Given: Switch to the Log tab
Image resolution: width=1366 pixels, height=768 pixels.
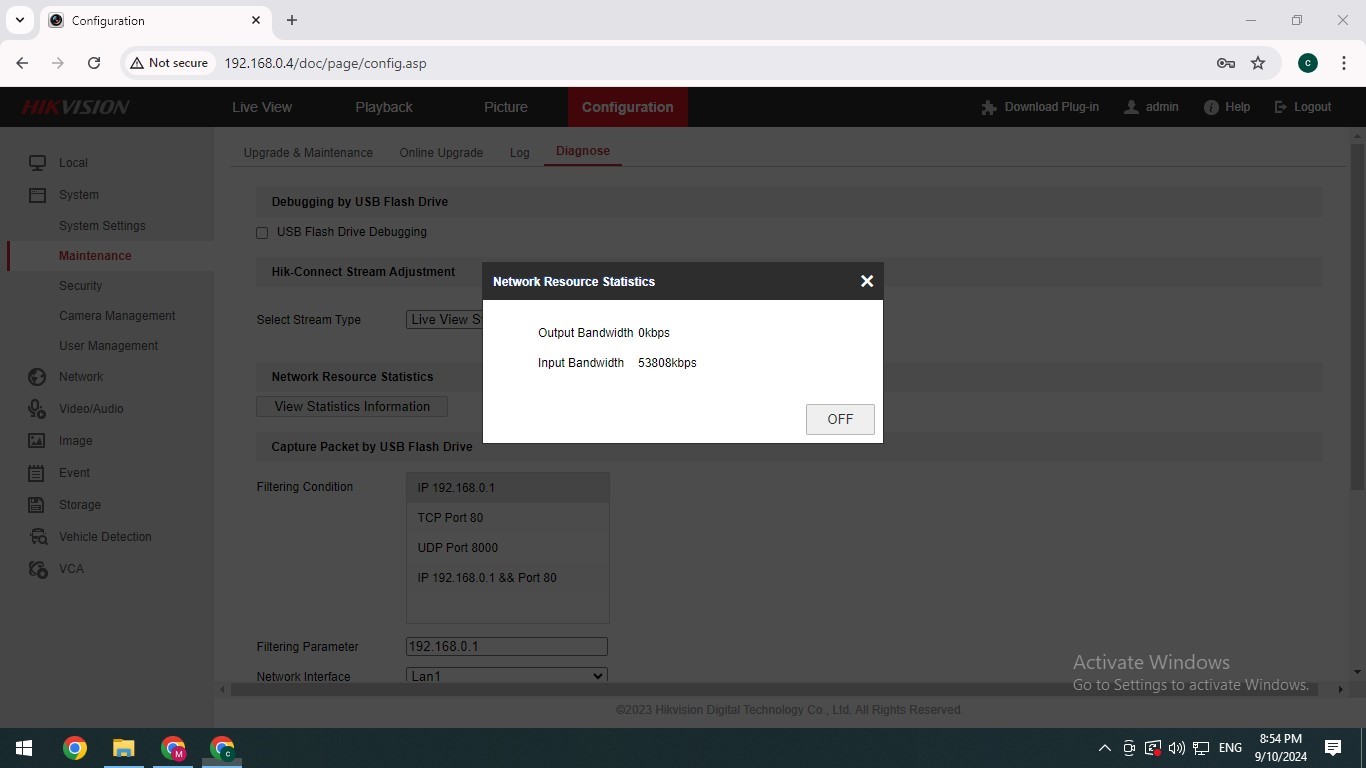Looking at the screenshot, I should click(519, 153).
